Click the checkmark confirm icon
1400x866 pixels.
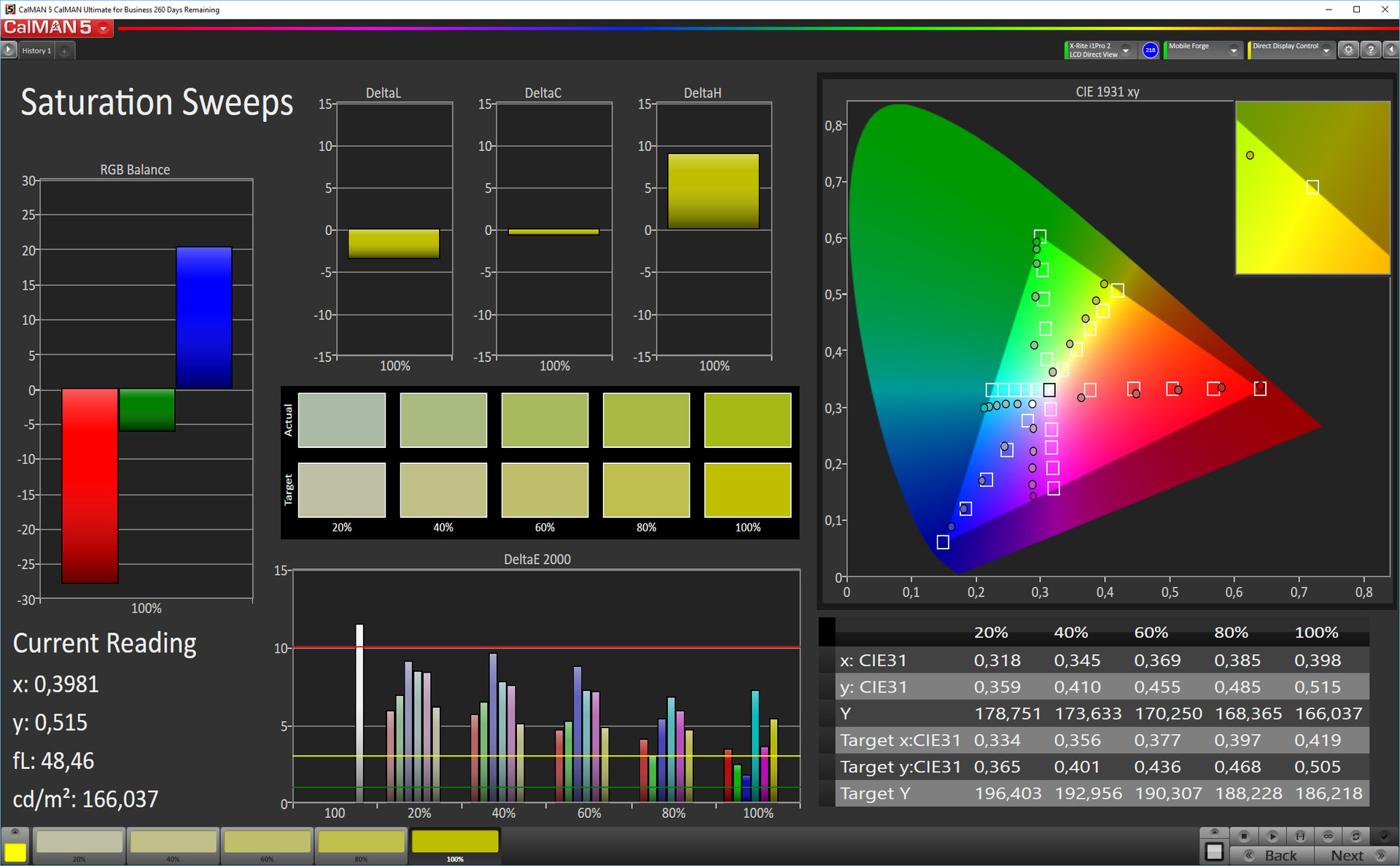(1384, 836)
